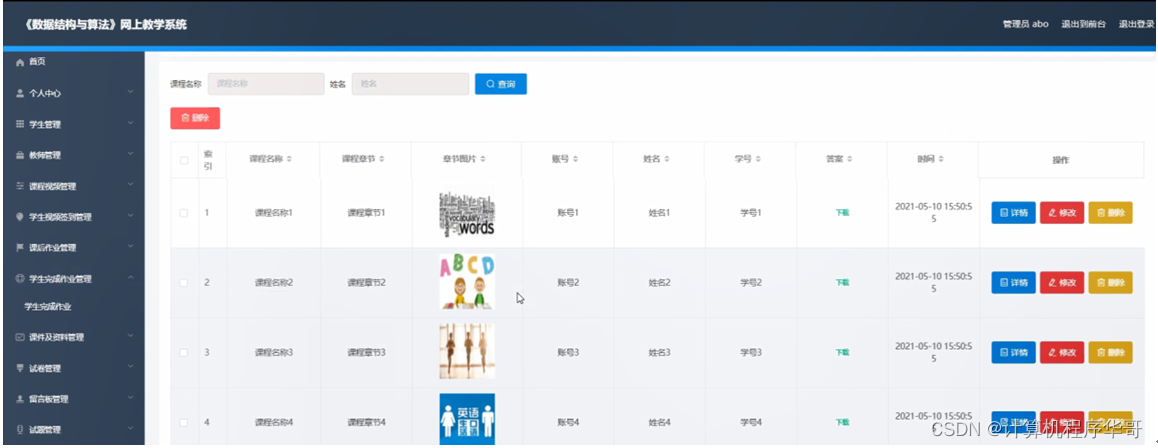Click 删除 for 课程名称2 row

(1110, 283)
